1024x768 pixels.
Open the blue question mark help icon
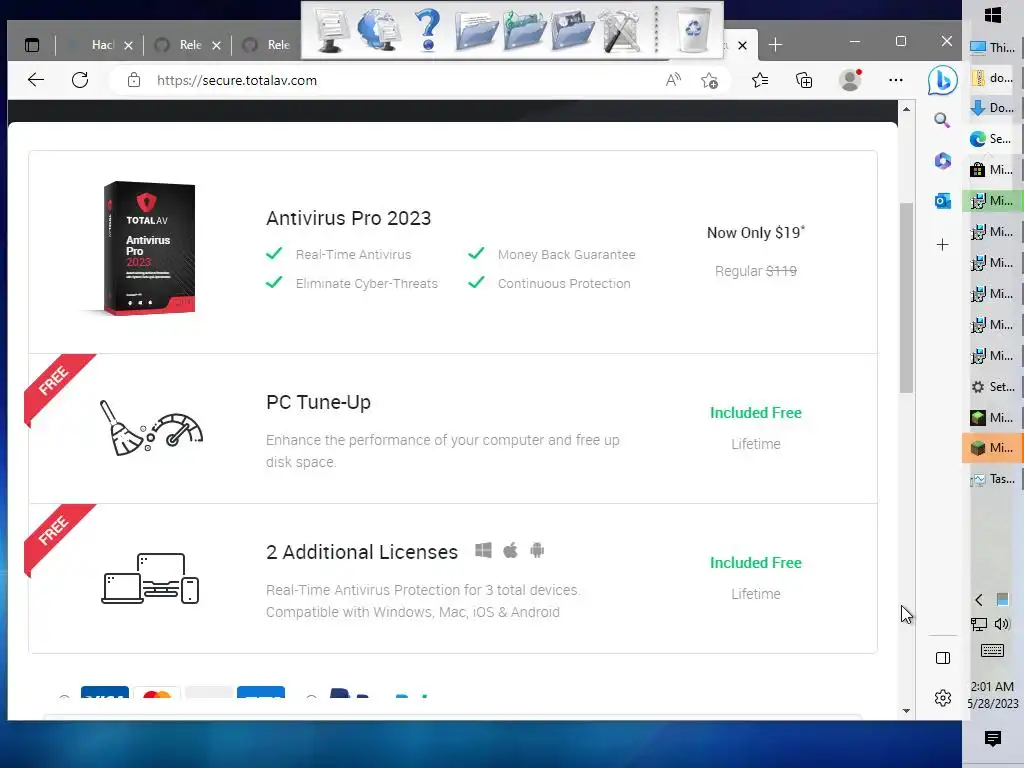click(428, 30)
